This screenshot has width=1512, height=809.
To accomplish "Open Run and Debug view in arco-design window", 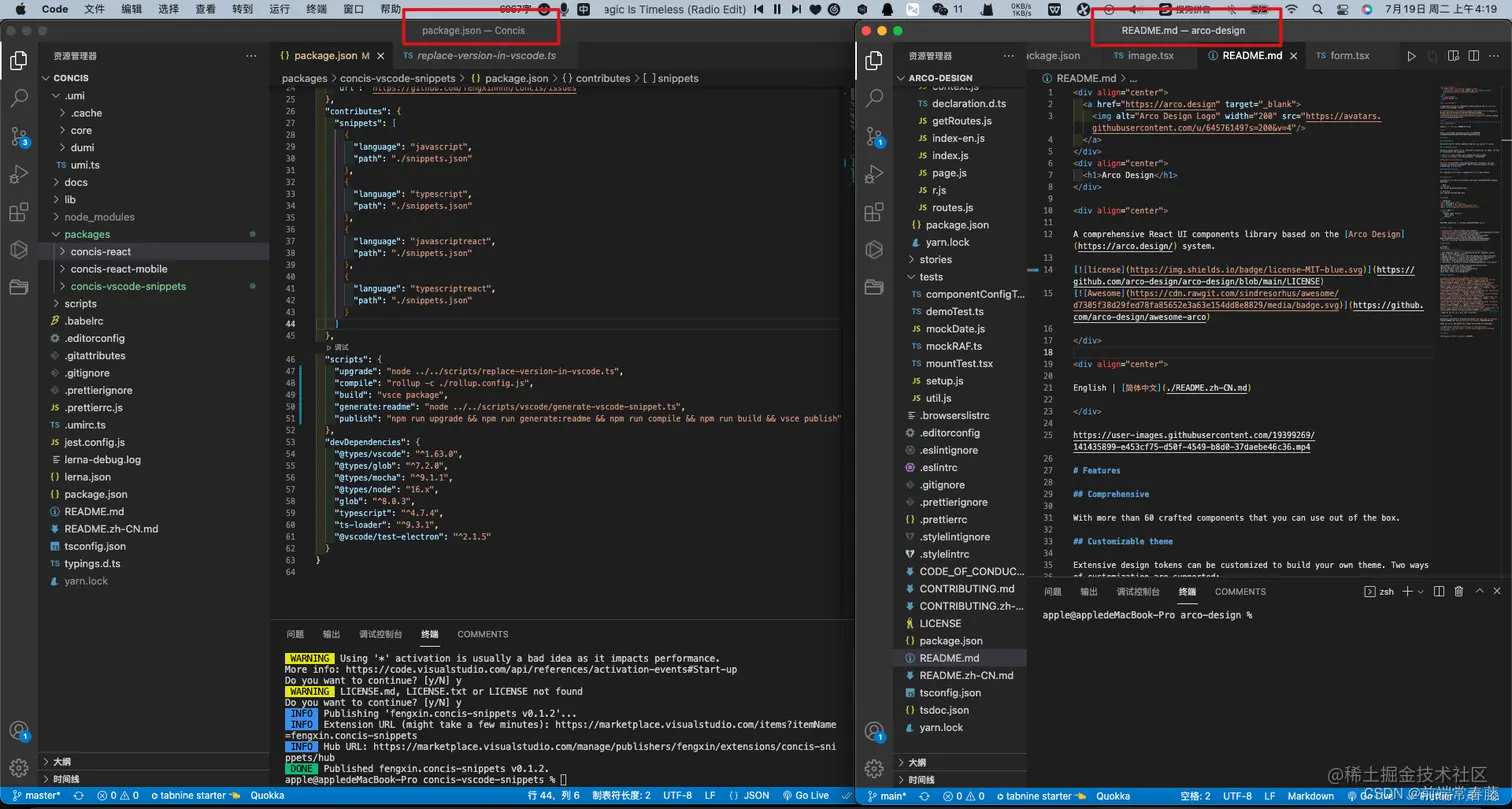I will (x=874, y=174).
